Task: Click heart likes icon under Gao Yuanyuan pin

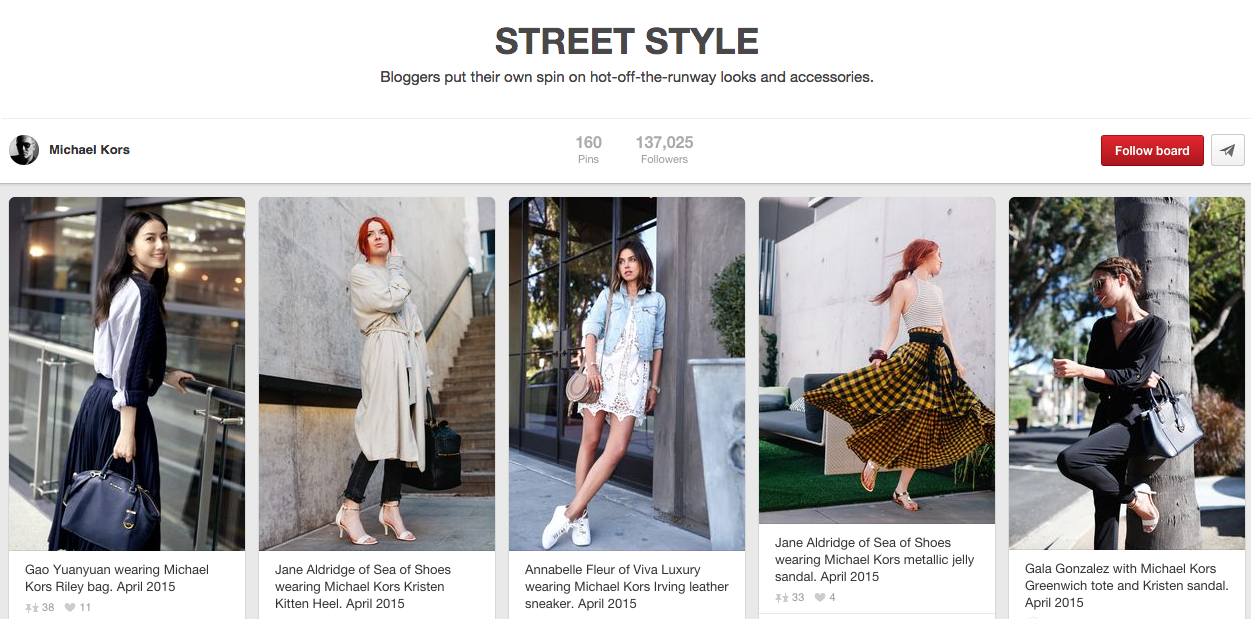Action: point(70,607)
